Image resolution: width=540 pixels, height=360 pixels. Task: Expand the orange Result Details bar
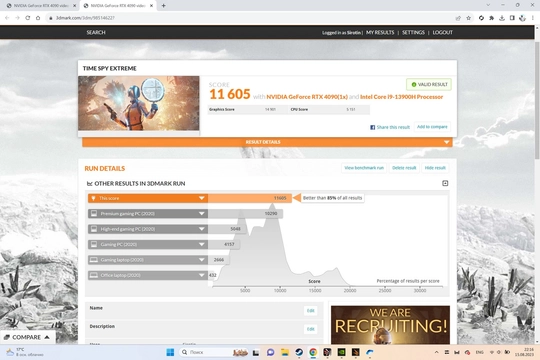[267, 142]
